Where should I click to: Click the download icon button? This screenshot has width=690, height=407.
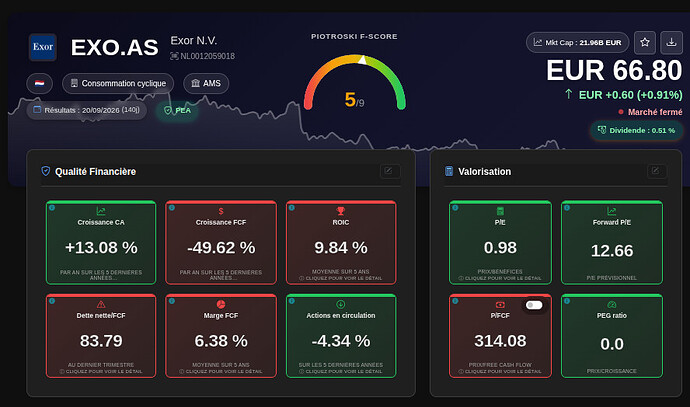(671, 42)
